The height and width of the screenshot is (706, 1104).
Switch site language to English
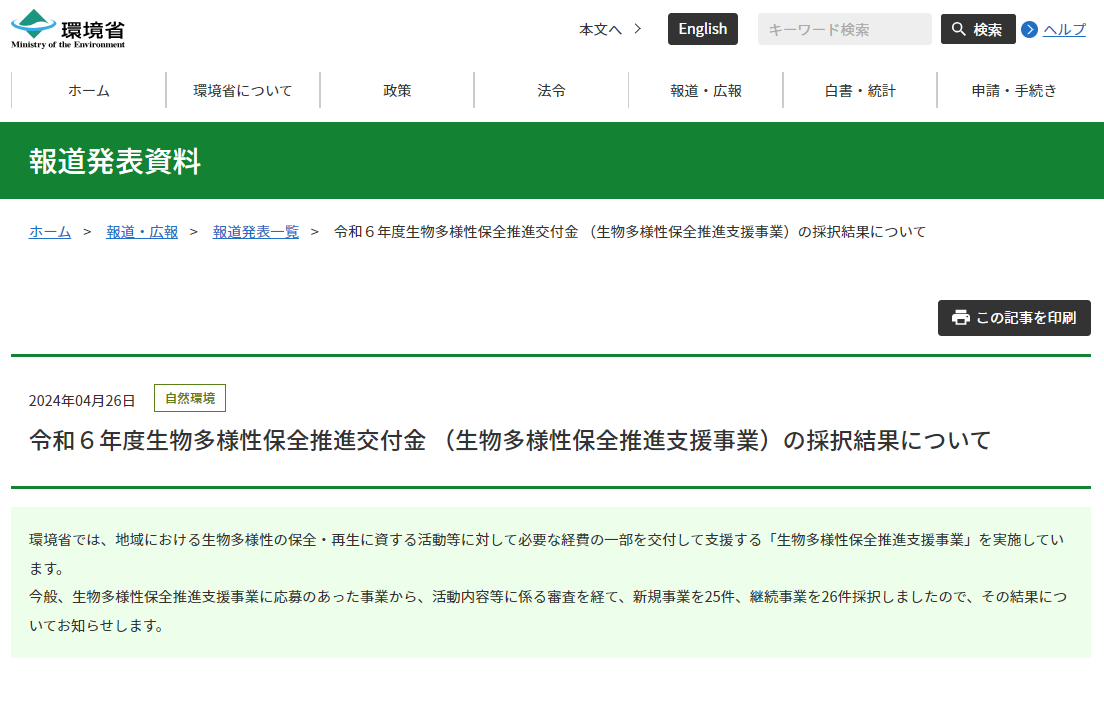(x=702, y=29)
